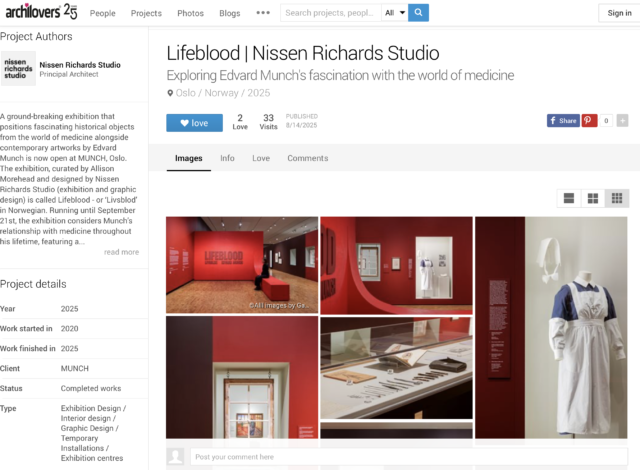
Task: Open the All search filter dropdown
Action: click(395, 13)
